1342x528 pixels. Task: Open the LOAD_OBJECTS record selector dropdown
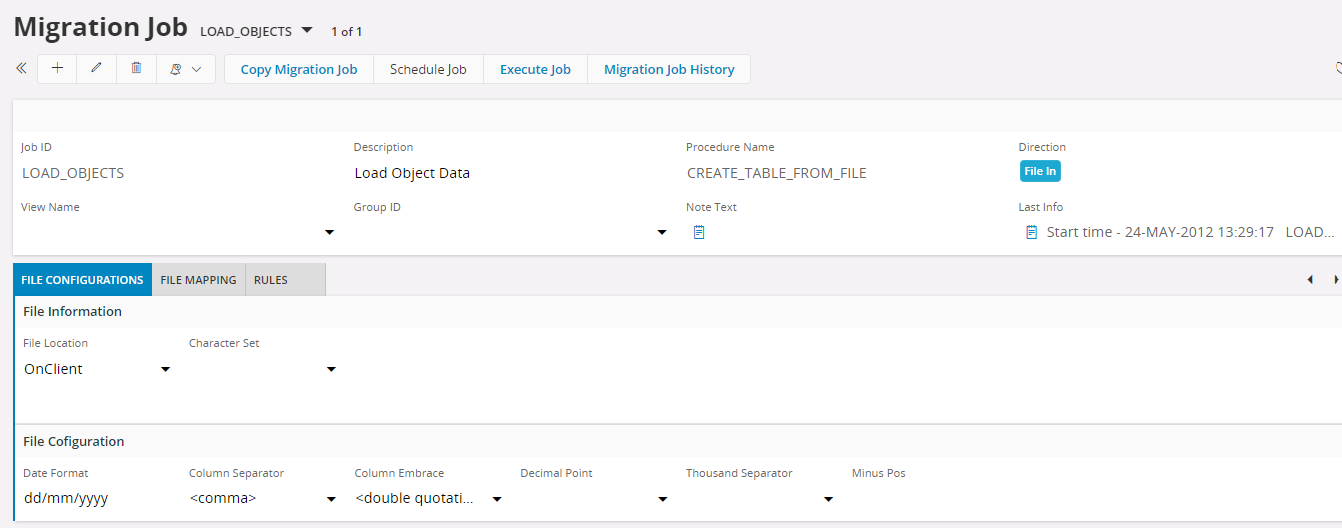click(x=307, y=30)
